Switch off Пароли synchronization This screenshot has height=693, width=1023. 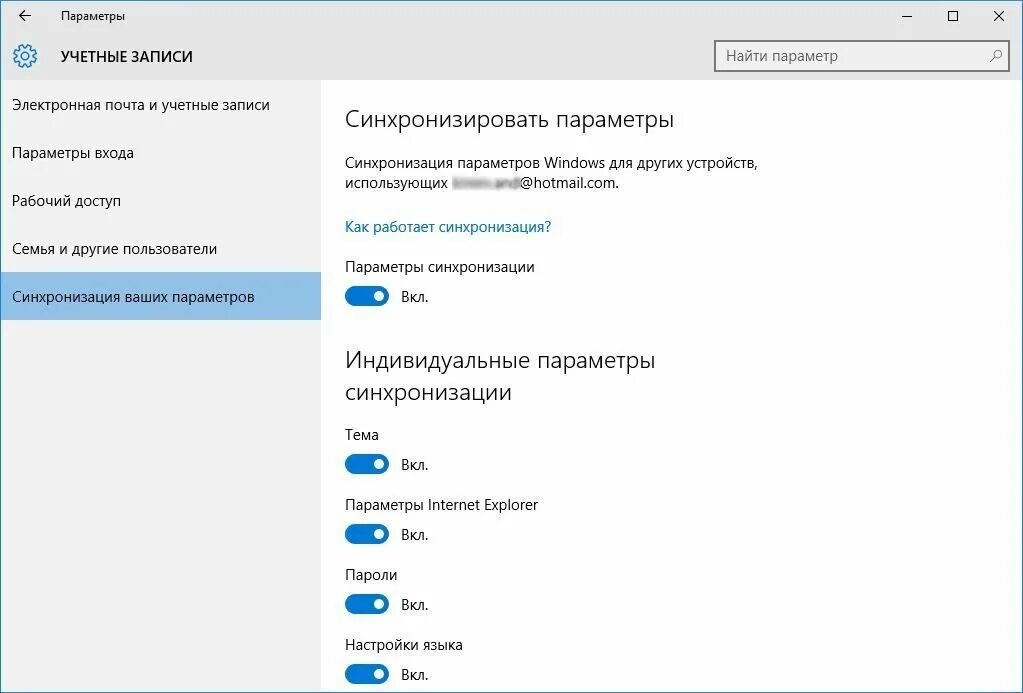tap(367, 604)
